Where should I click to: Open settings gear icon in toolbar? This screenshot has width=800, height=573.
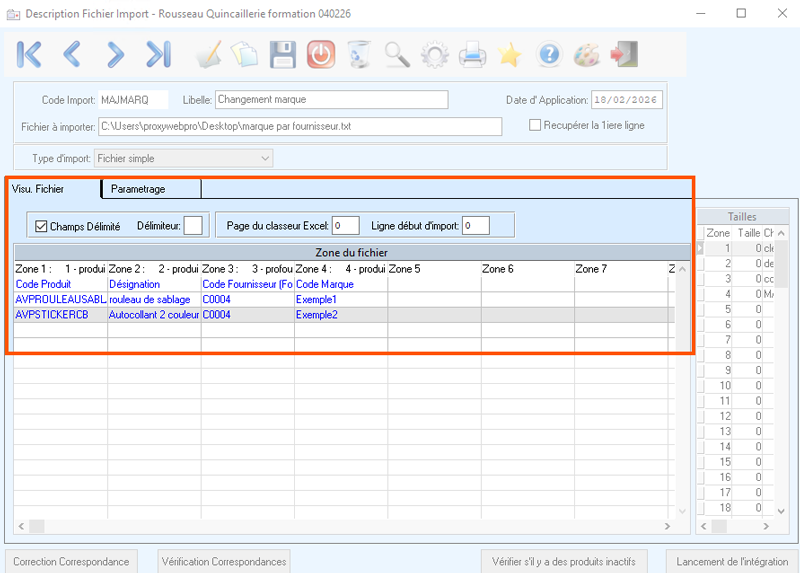(435, 55)
